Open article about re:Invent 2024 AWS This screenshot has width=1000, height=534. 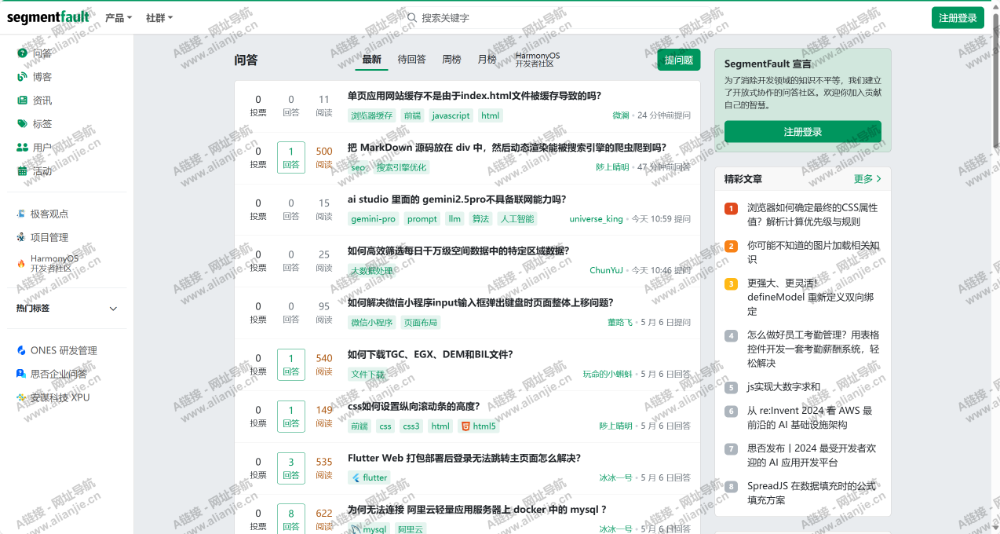coord(810,418)
